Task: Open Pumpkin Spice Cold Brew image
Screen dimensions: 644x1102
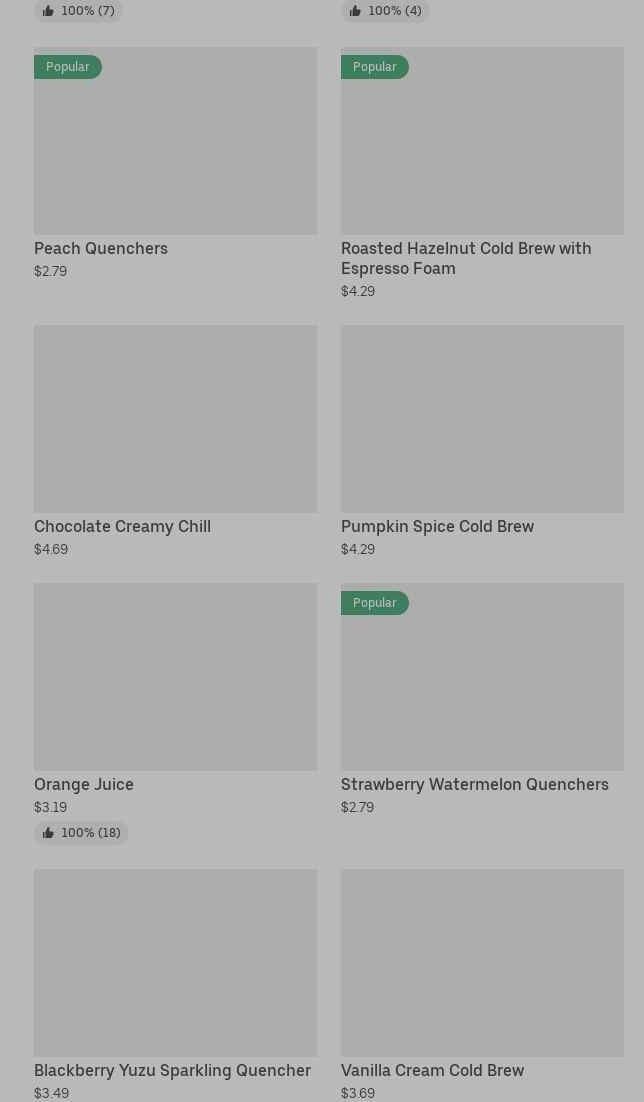Action: coord(482,418)
